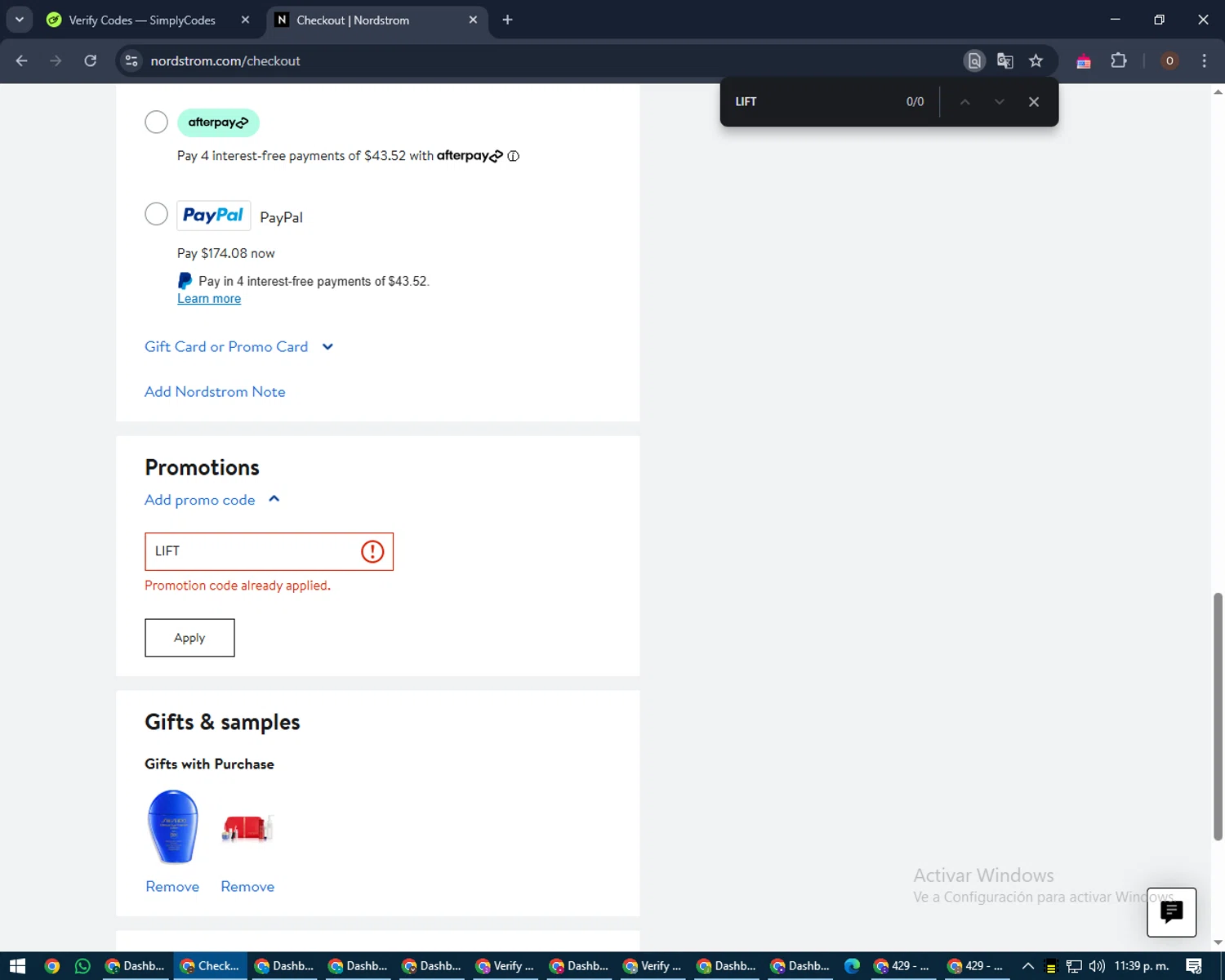1225x980 pixels.
Task: Select the PayPal payment radio button
Action: 156,214
